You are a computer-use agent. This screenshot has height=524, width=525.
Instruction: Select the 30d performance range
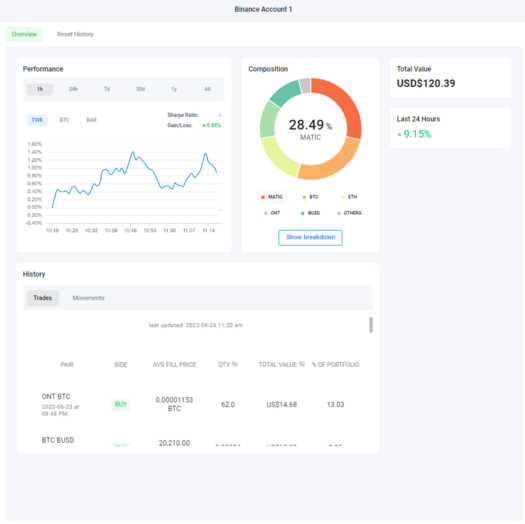(140, 89)
